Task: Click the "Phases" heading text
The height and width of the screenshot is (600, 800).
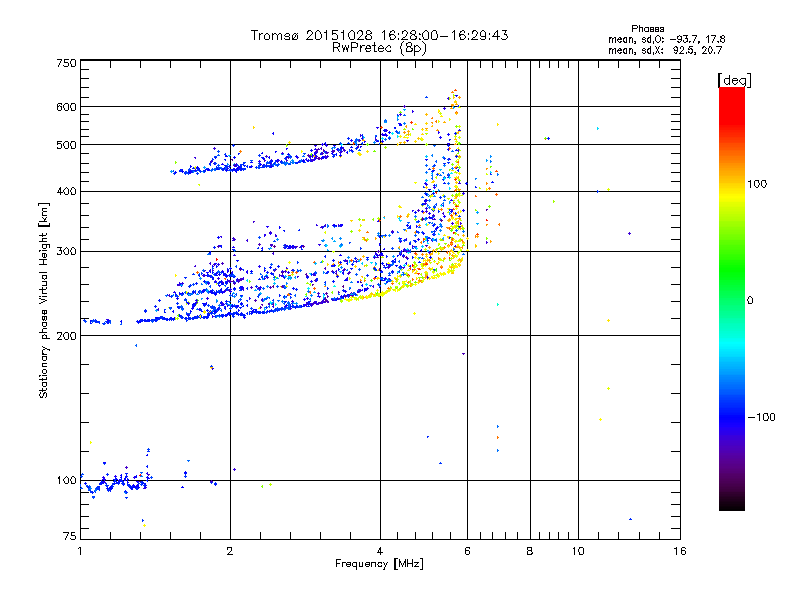Action: point(647,29)
